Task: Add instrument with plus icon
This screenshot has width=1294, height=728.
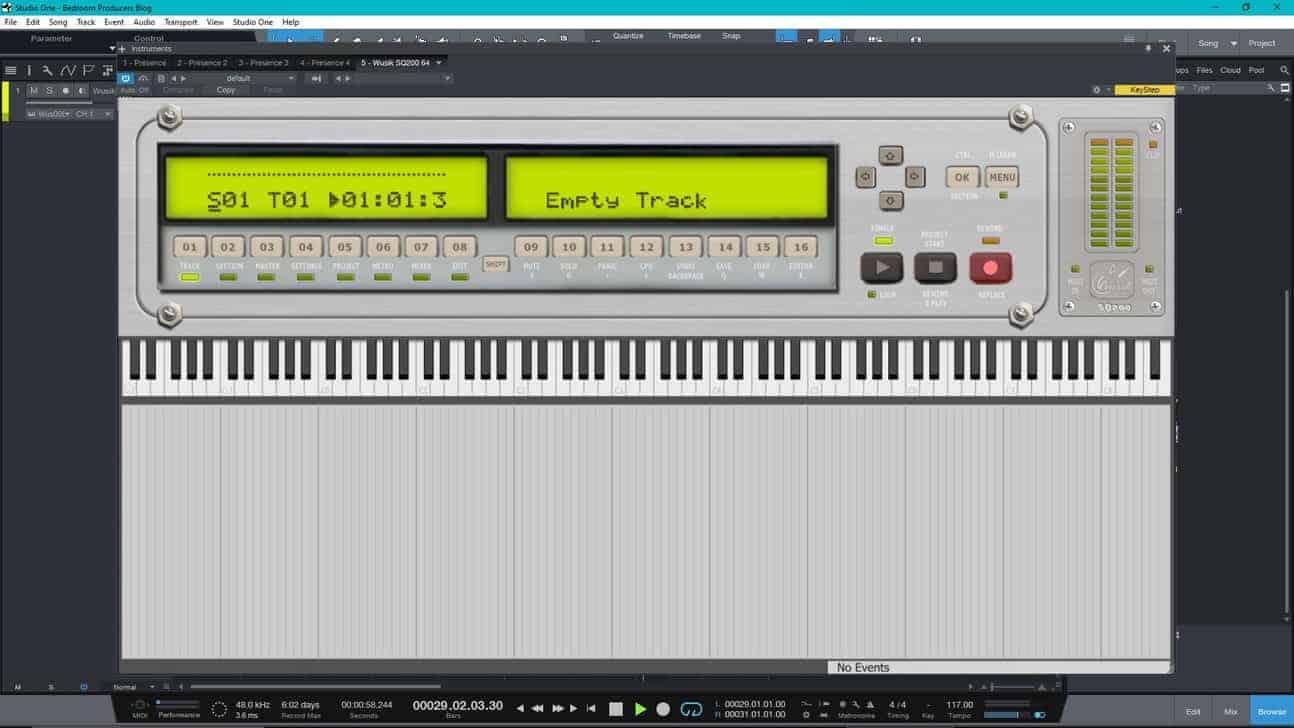Action: [x=122, y=49]
